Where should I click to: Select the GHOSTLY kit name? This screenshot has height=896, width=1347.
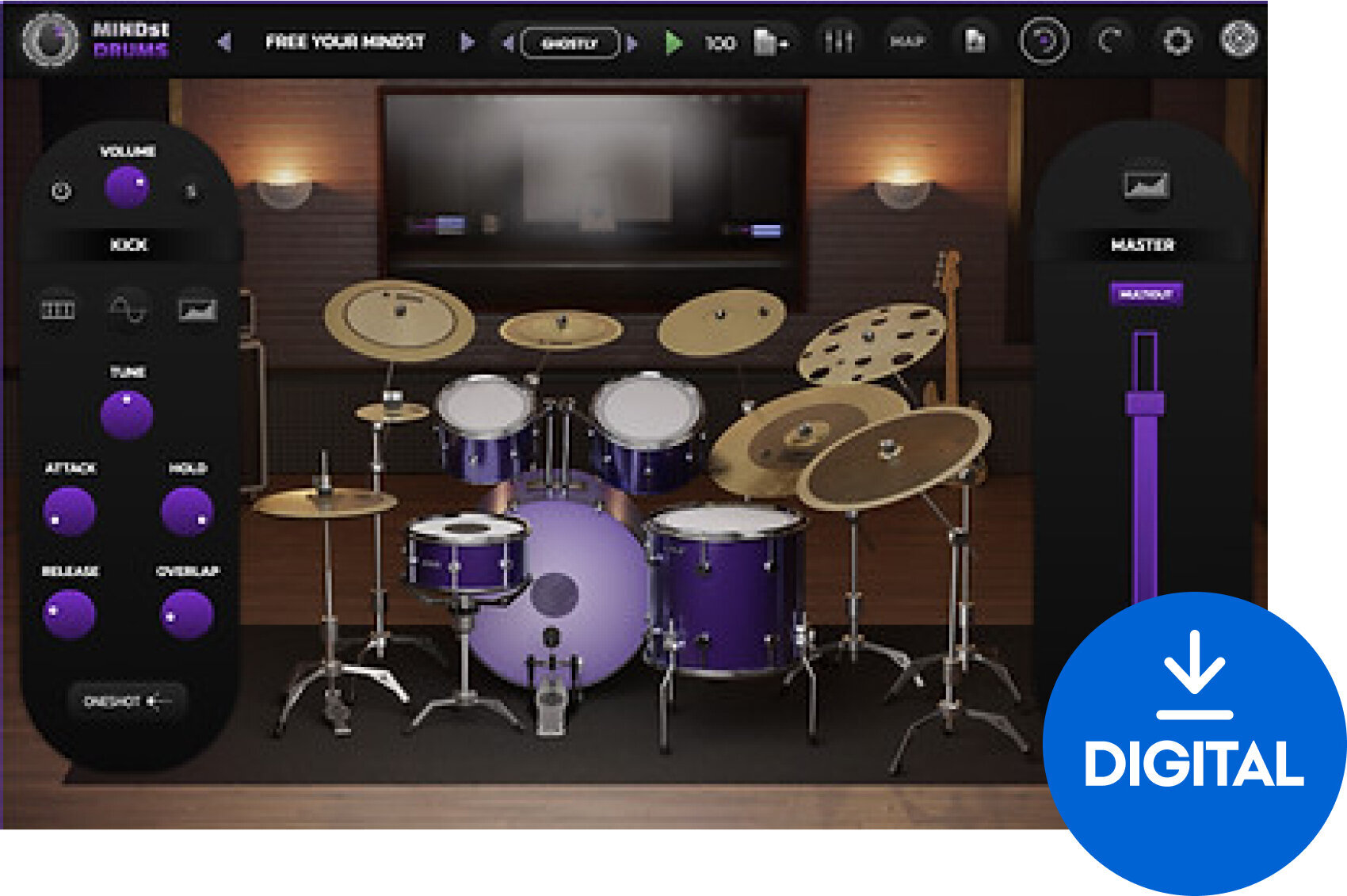pos(569,44)
